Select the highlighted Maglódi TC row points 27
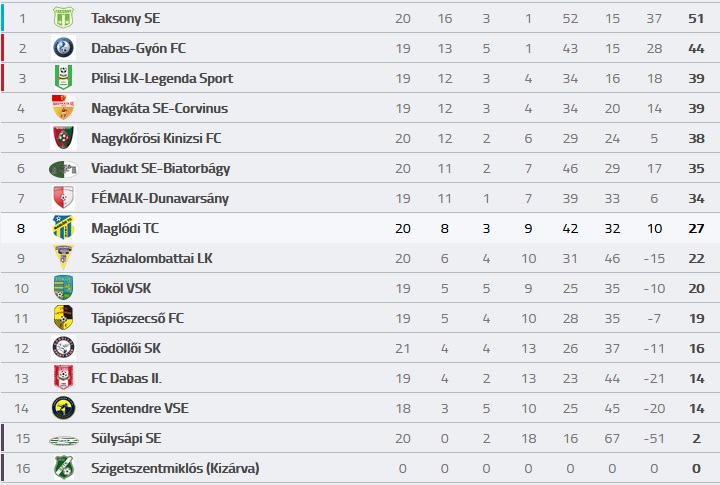The image size is (720, 485). (x=696, y=228)
